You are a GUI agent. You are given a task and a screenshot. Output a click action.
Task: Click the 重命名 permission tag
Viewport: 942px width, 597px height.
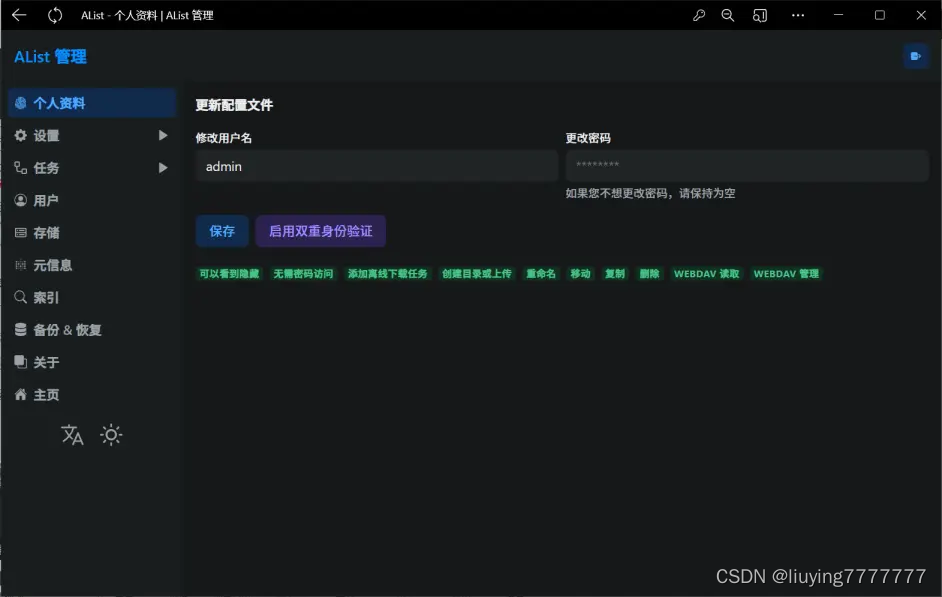[x=541, y=274]
